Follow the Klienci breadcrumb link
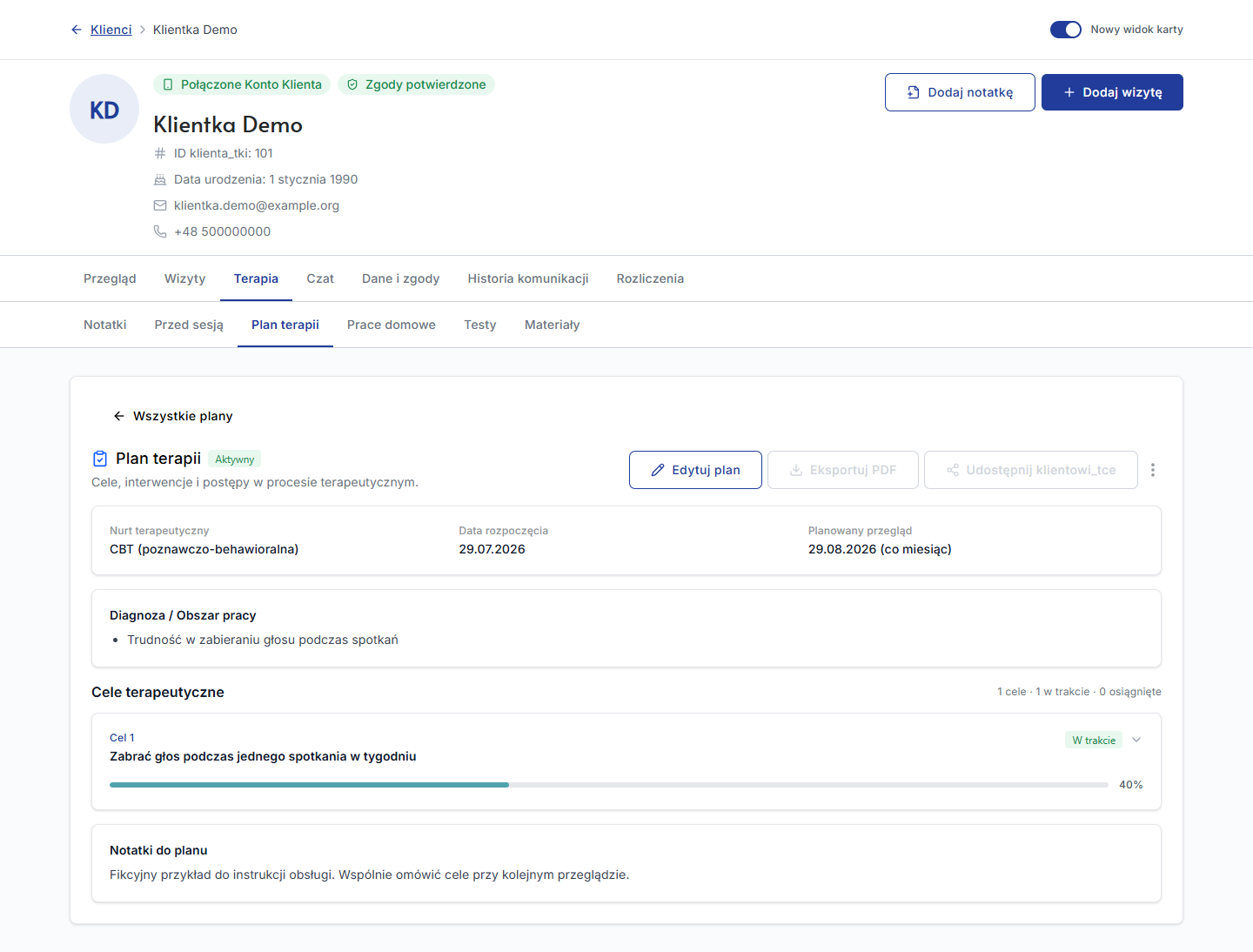The width and height of the screenshot is (1253, 952). pyautogui.click(x=111, y=30)
